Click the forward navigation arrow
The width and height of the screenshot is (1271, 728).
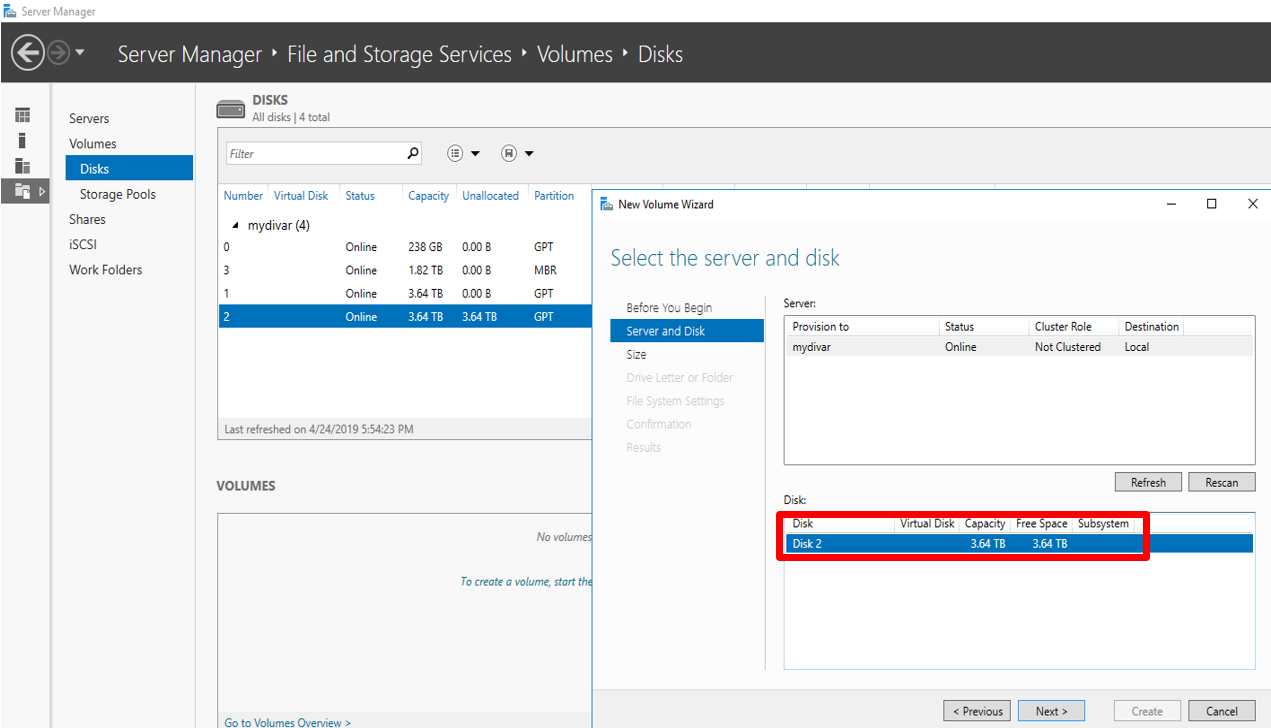[x=59, y=53]
